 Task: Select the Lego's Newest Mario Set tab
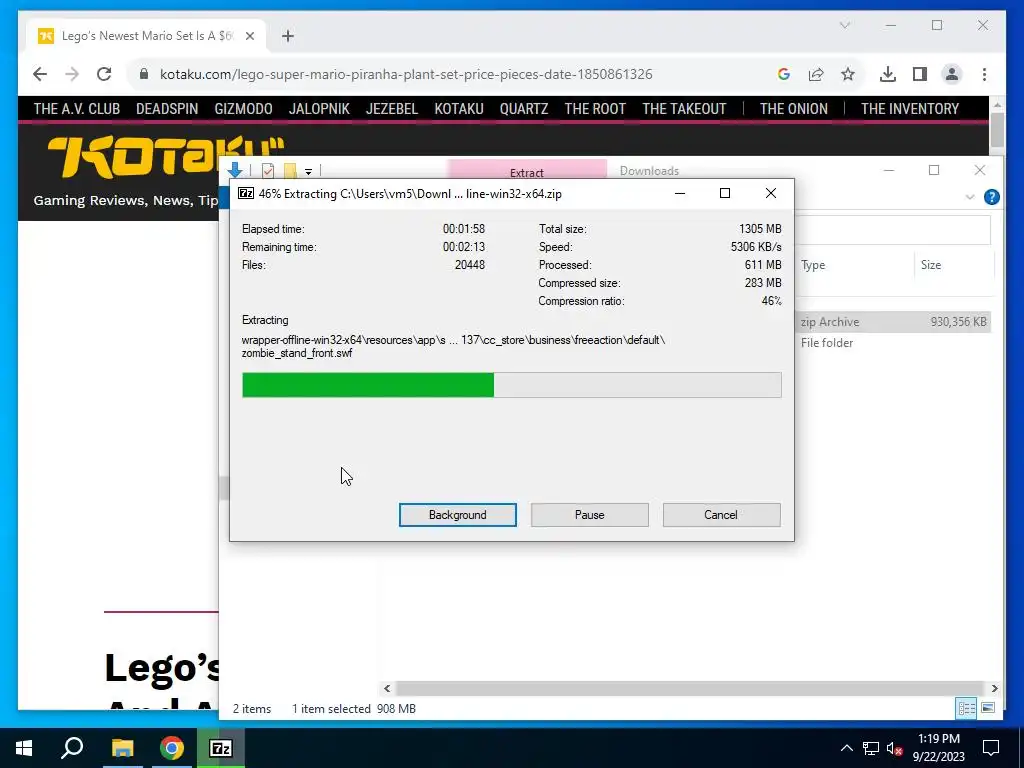[x=146, y=36]
